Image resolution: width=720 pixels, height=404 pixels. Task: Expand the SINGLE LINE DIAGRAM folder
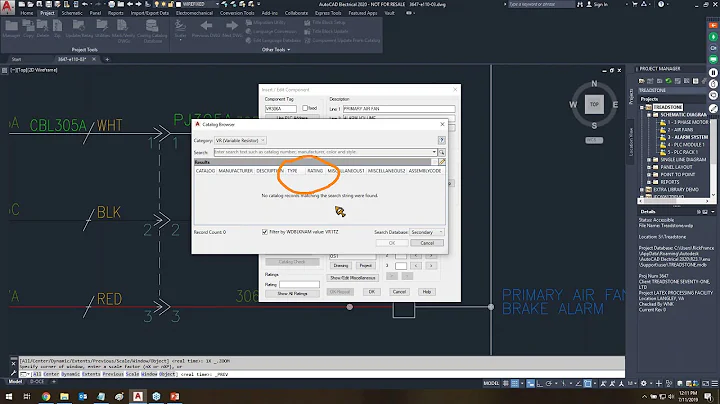649,160
